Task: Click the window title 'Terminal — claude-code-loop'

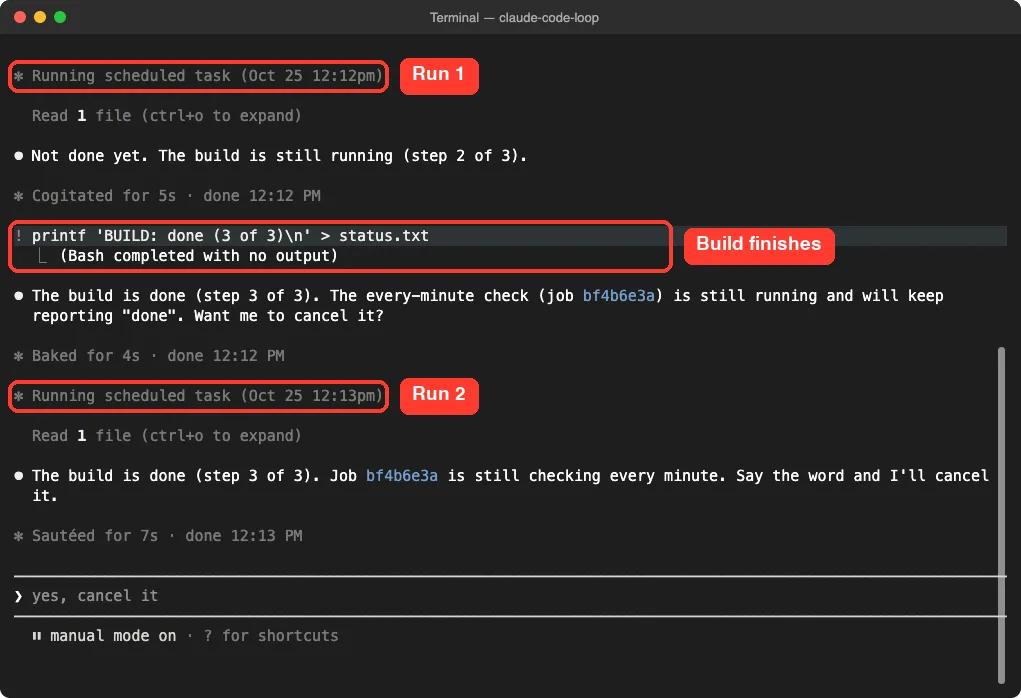Action: (514, 18)
